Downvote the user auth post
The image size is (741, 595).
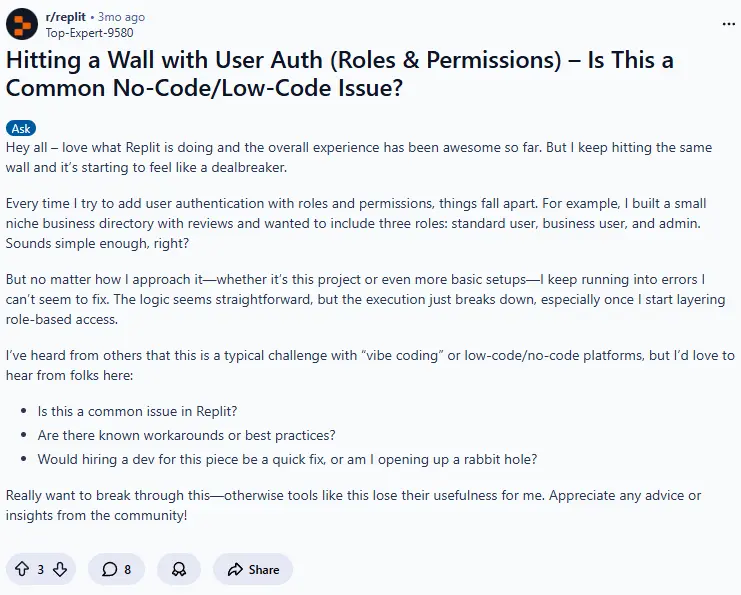point(60,569)
